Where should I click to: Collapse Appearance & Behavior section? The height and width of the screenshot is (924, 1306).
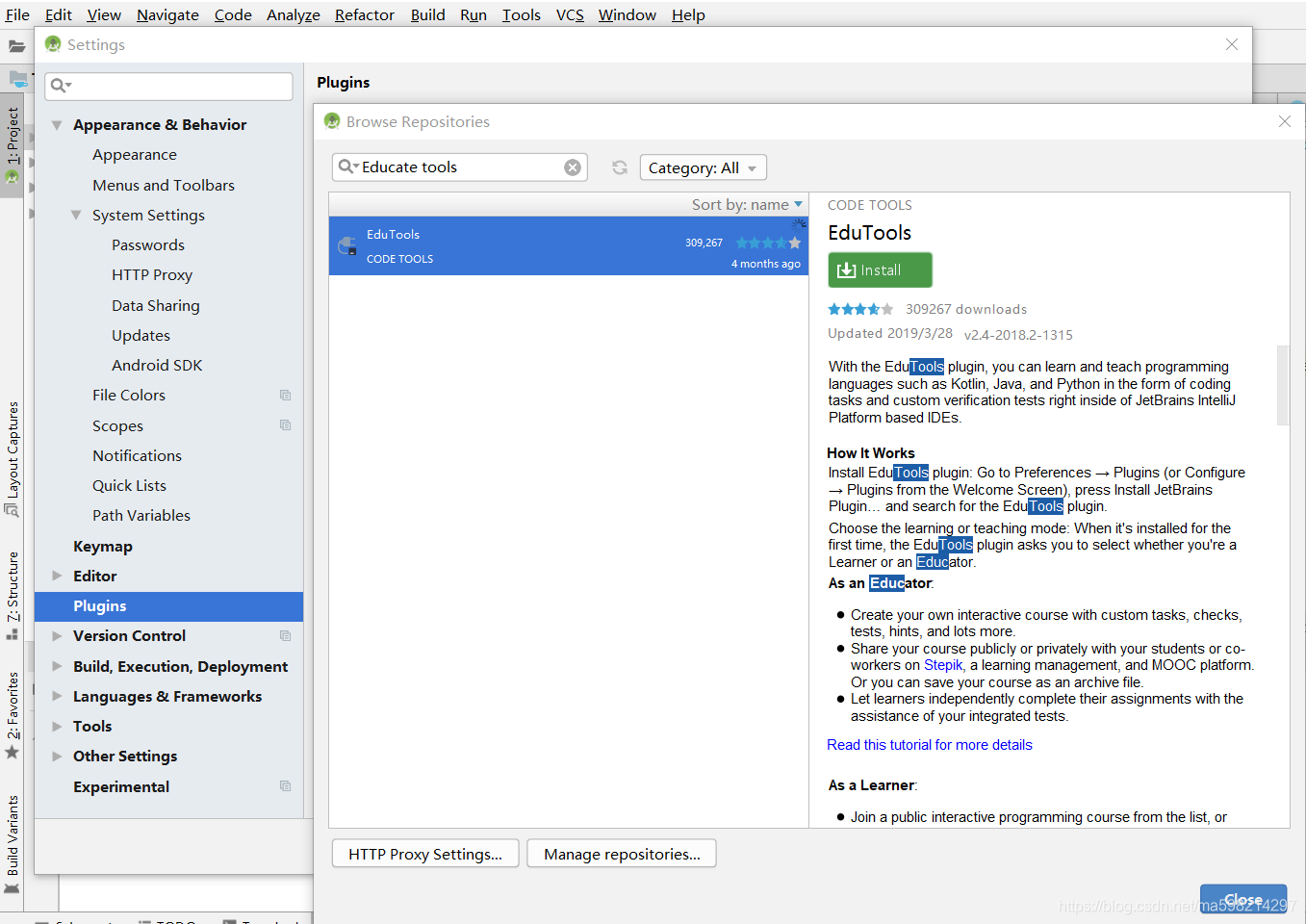(57, 125)
